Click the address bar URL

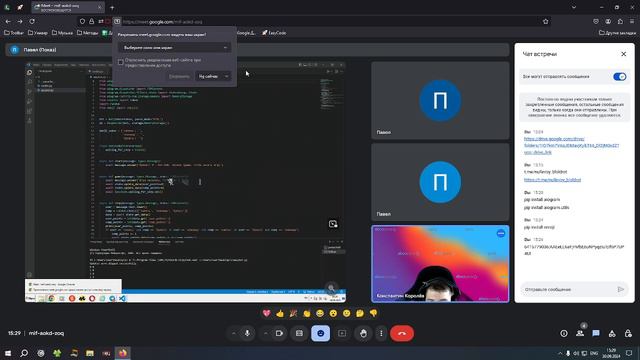pos(162,22)
